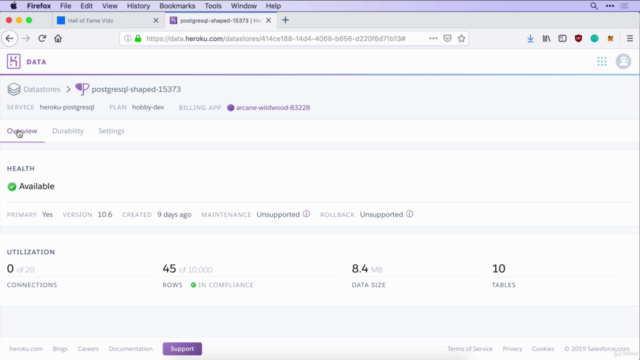Open a new browser tab
The width and height of the screenshot is (640, 360).
pyautogui.click(x=285, y=20)
